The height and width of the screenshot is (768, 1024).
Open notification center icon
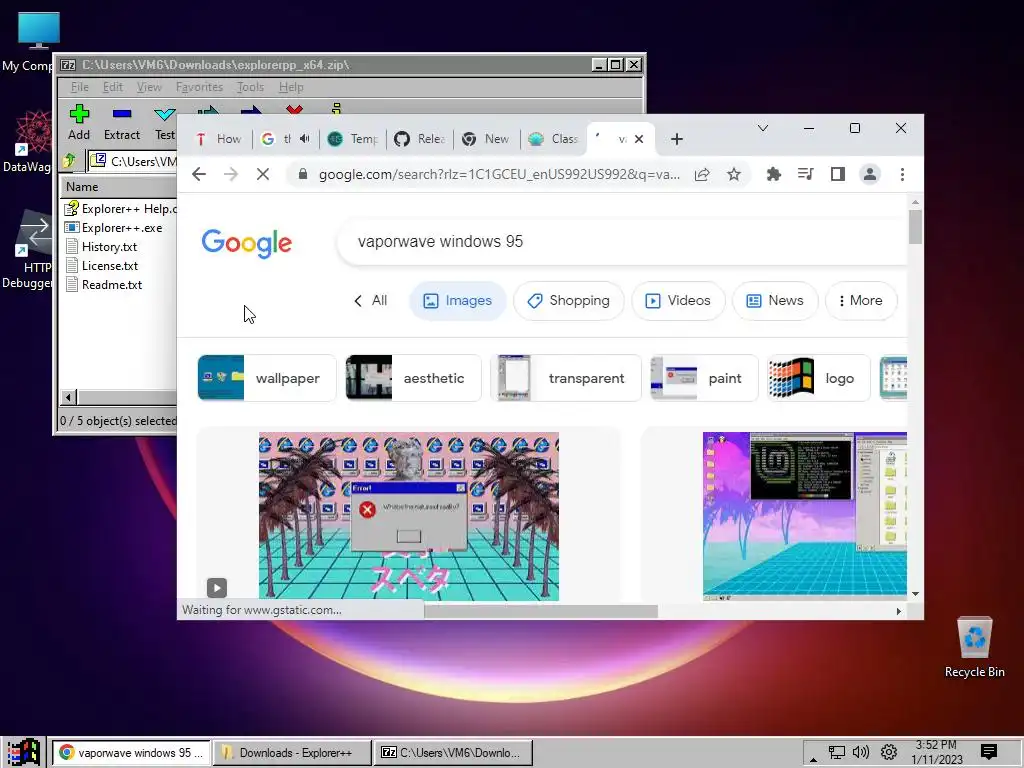point(989,752)
